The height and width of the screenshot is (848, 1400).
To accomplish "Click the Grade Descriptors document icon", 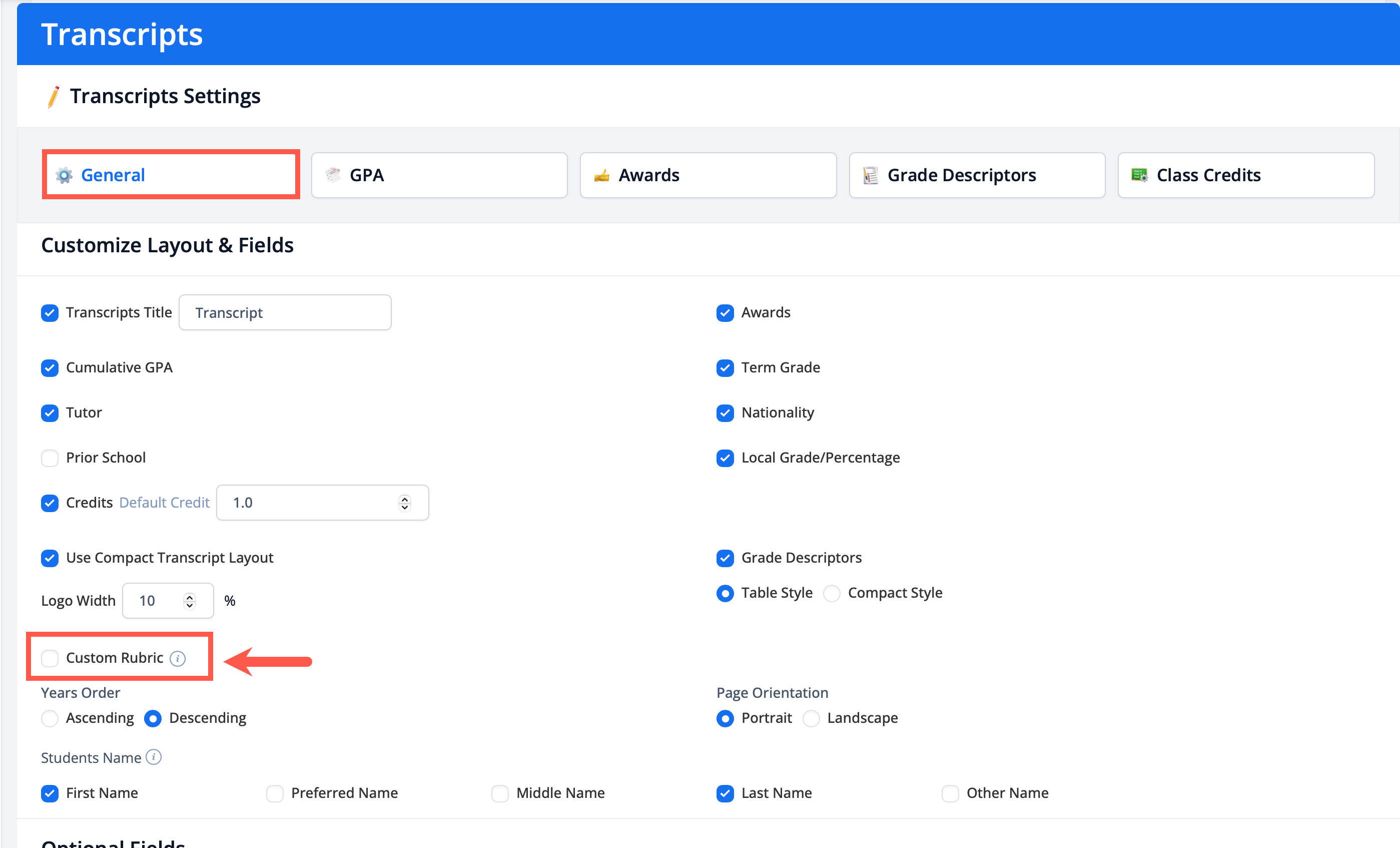I will tap(871, 175).
